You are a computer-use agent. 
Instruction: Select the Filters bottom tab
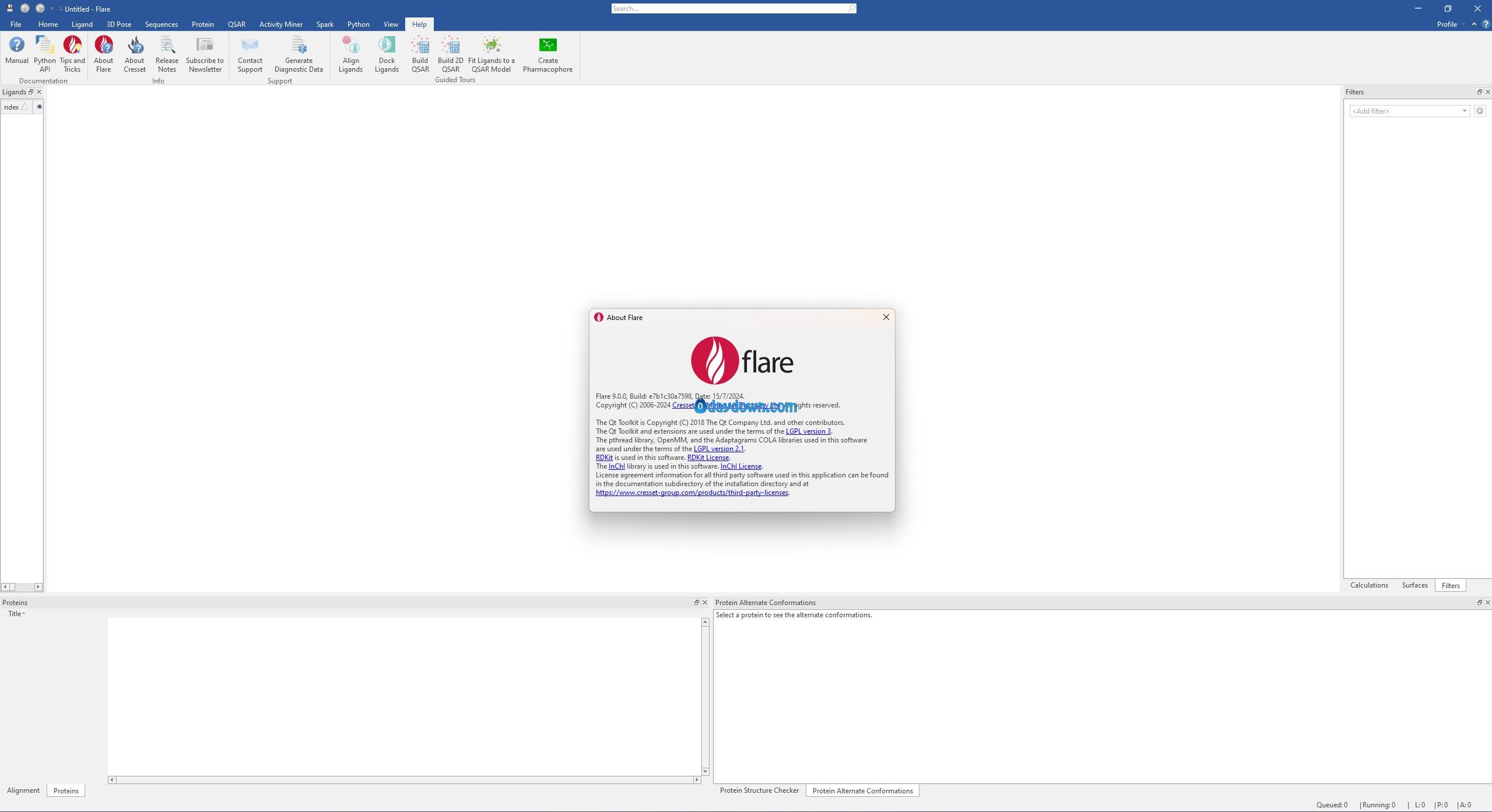point(1450,585)
